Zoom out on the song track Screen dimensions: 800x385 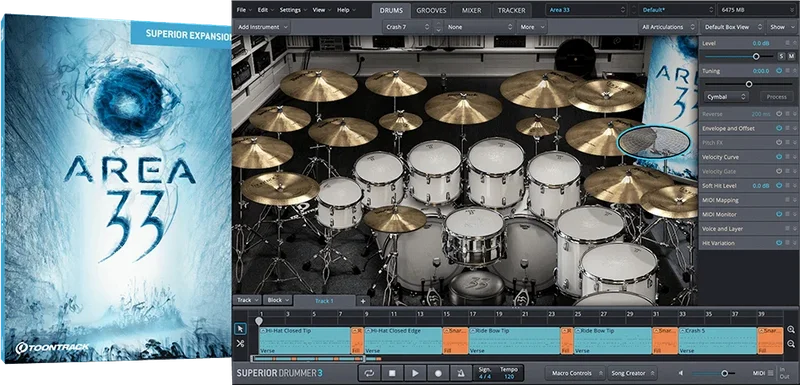tap(791, 344)
